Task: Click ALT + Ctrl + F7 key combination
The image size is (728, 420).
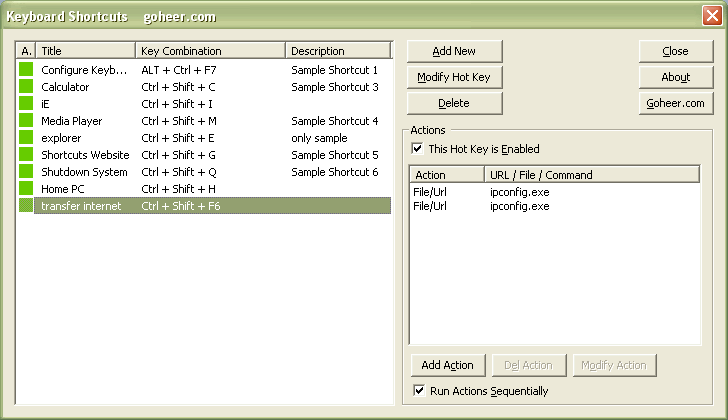Action: (x=179, y=70)
